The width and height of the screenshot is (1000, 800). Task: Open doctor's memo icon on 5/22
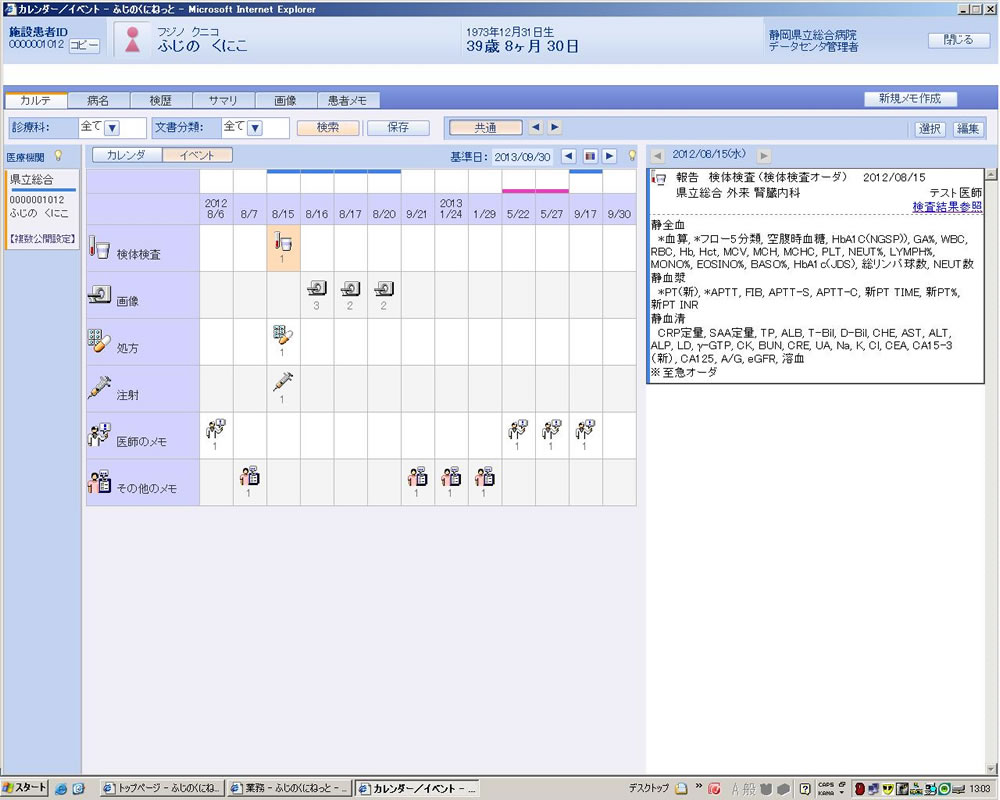tap(518, 431)
